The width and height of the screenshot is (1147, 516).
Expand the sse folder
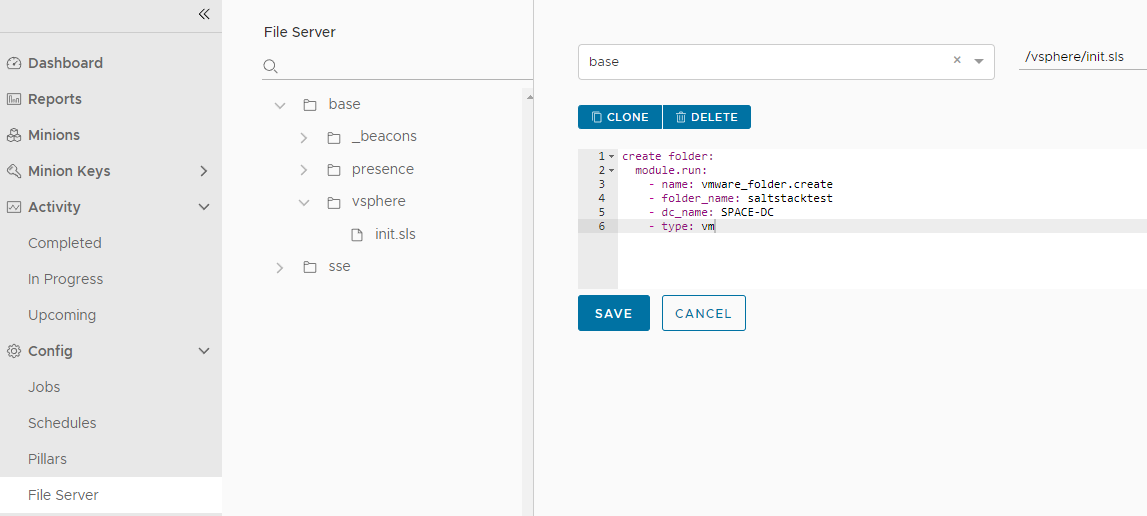pyautogui.click(x=279, y=268)
